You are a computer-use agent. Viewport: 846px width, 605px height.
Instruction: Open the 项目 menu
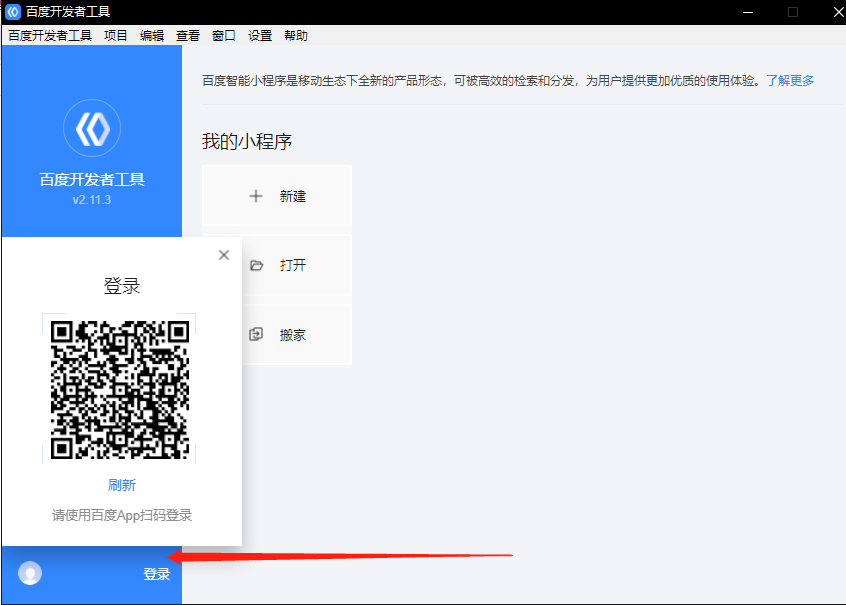tap(115, 36)
